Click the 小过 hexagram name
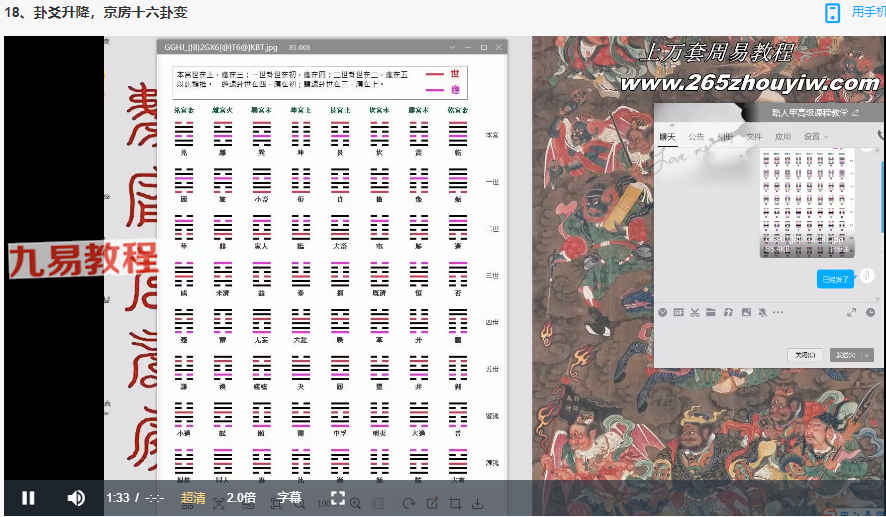 183,433
